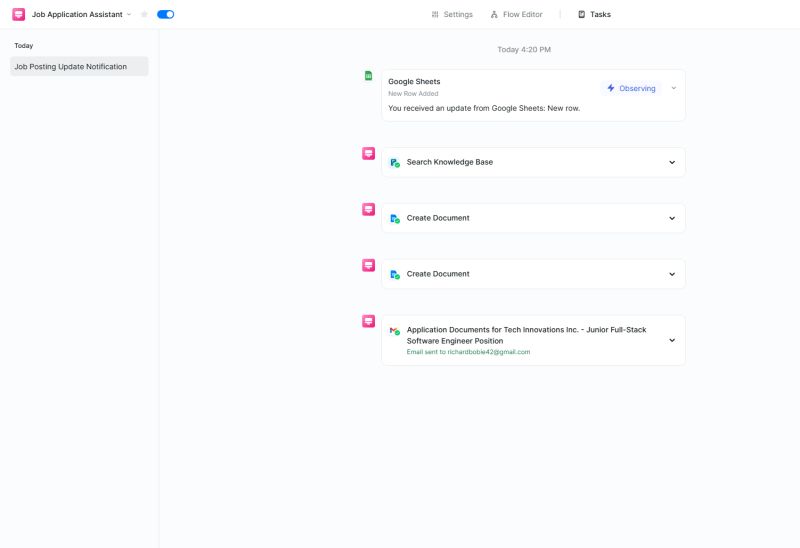
Task: Click the Today 4:20 PM timestamp
Action: [x=524, y=49]
